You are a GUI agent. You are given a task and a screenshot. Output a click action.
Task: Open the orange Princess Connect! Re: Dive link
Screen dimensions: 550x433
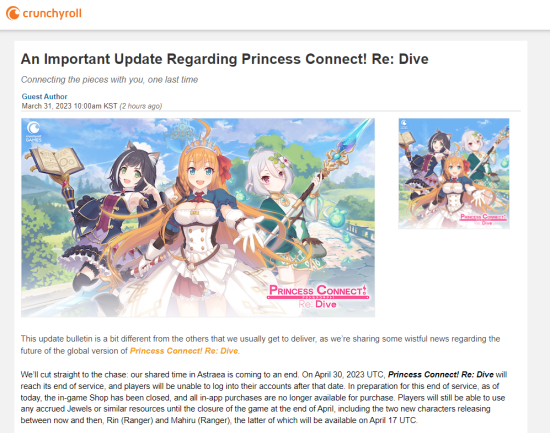coord(184,351)
